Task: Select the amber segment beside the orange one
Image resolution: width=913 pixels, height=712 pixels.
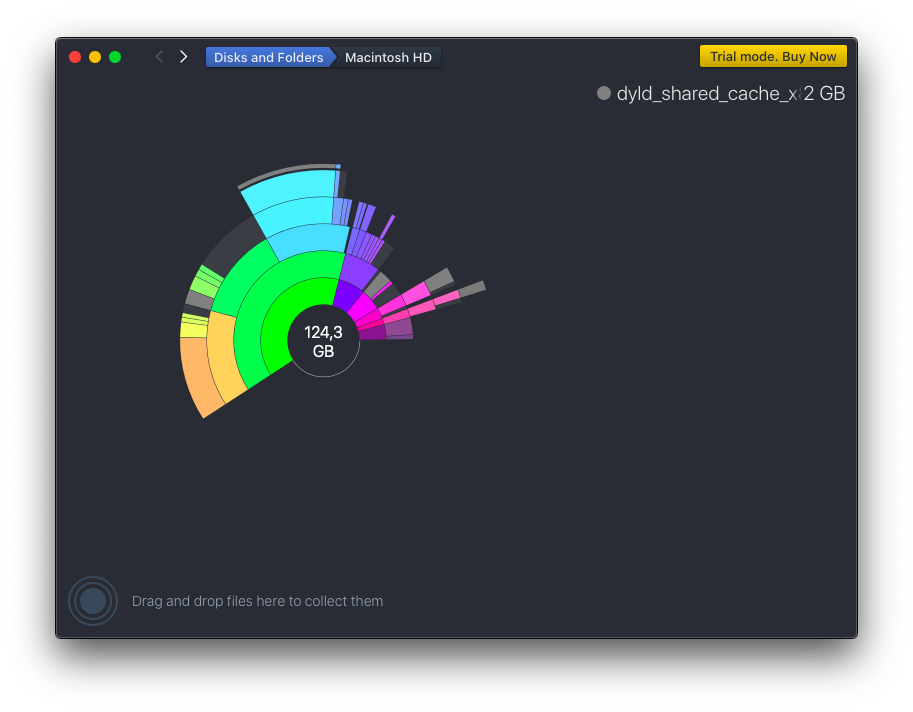Action: point(223,355)
